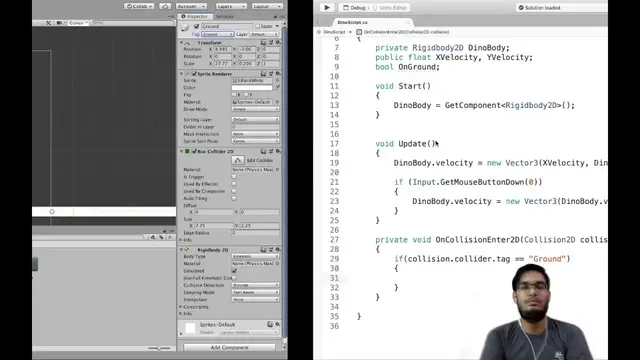Viewport: 640px width, 360px height.
Task: Switch to the Services tab
Action: point(224,17)
